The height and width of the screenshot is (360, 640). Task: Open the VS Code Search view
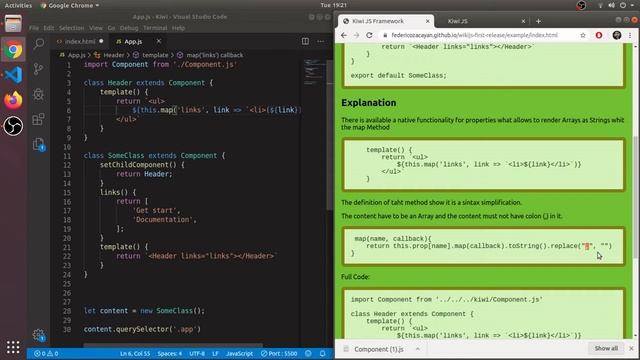pos(39,43)
